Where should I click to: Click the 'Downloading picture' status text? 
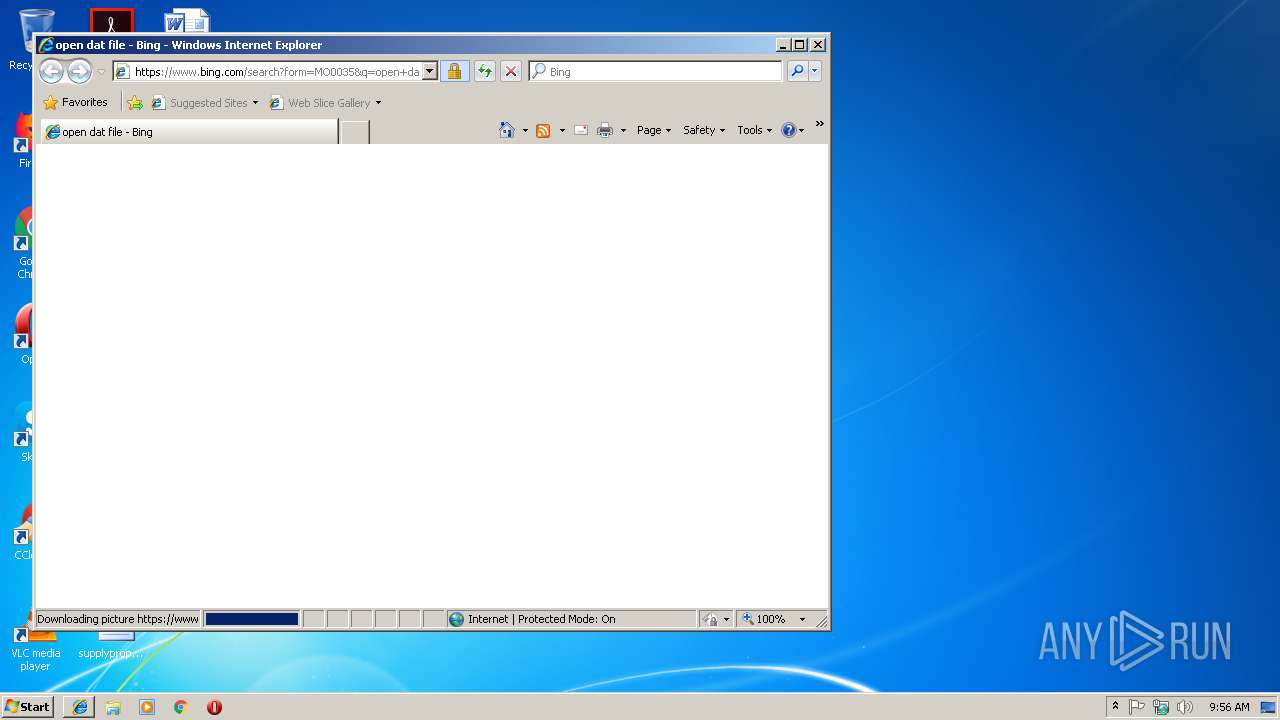(x=118, y=619)
